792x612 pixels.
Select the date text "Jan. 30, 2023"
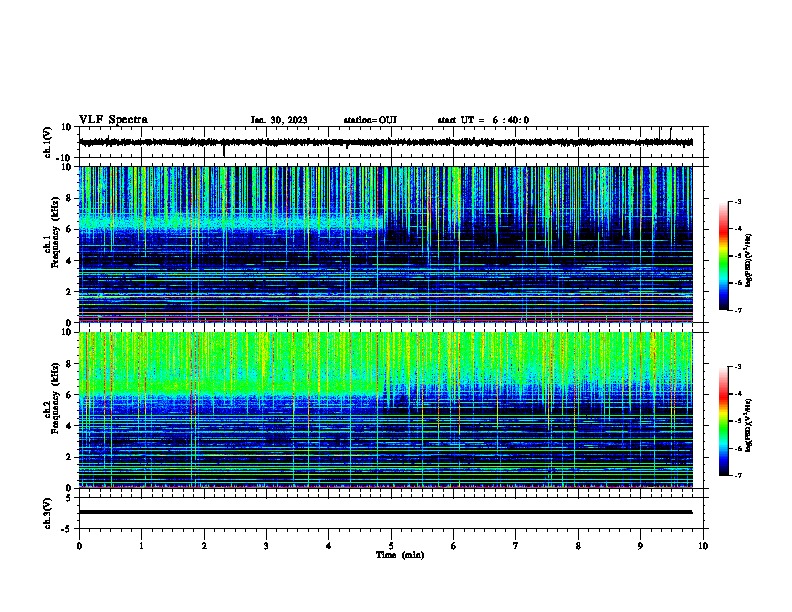(x=279, y=120)
